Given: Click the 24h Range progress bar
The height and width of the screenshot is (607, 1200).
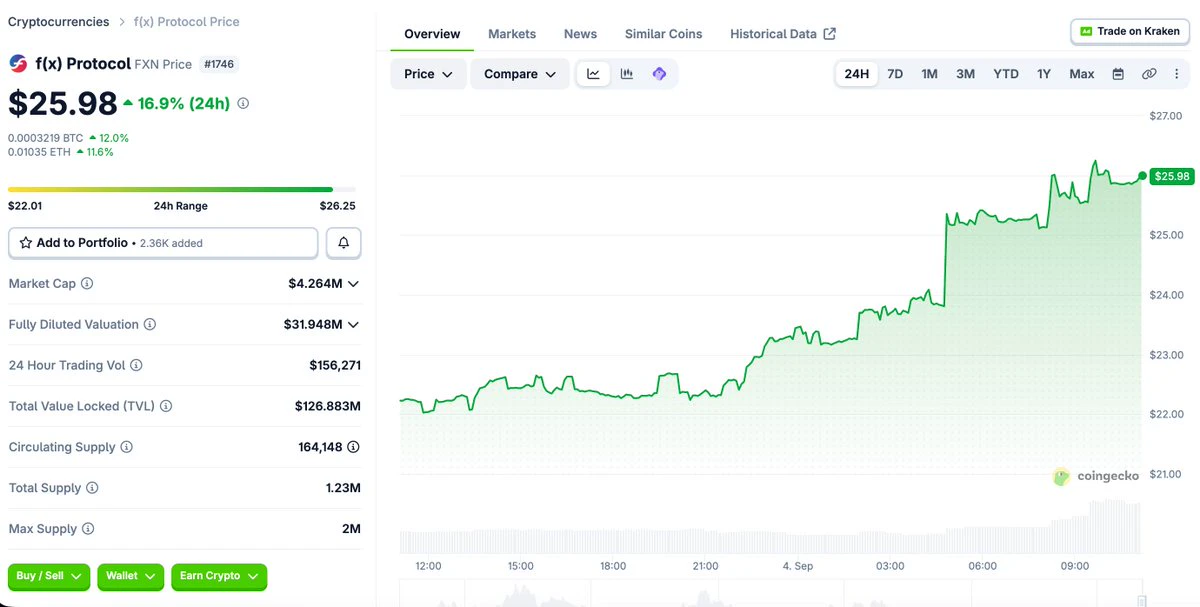Looking at the screenshot, I should pos(182,189).
